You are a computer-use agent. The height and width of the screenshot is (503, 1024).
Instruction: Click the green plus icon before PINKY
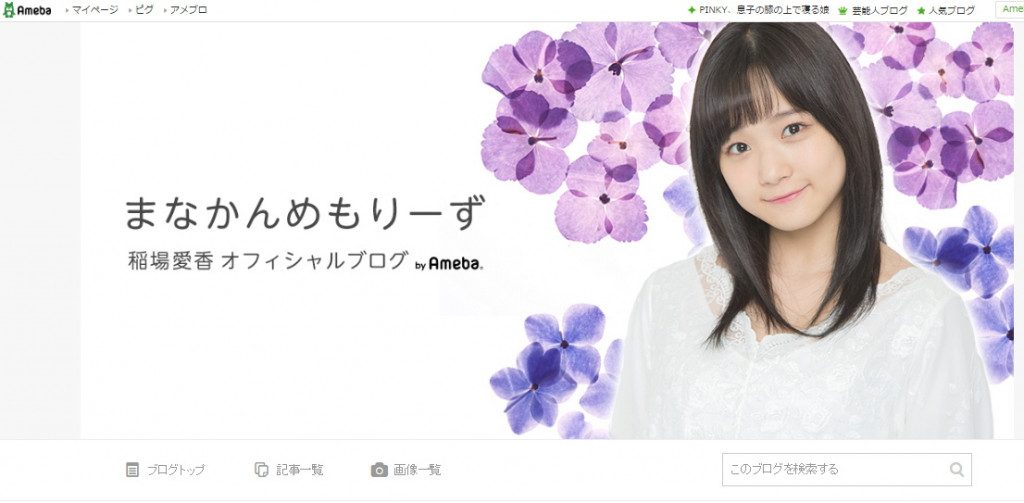(692, 10)
